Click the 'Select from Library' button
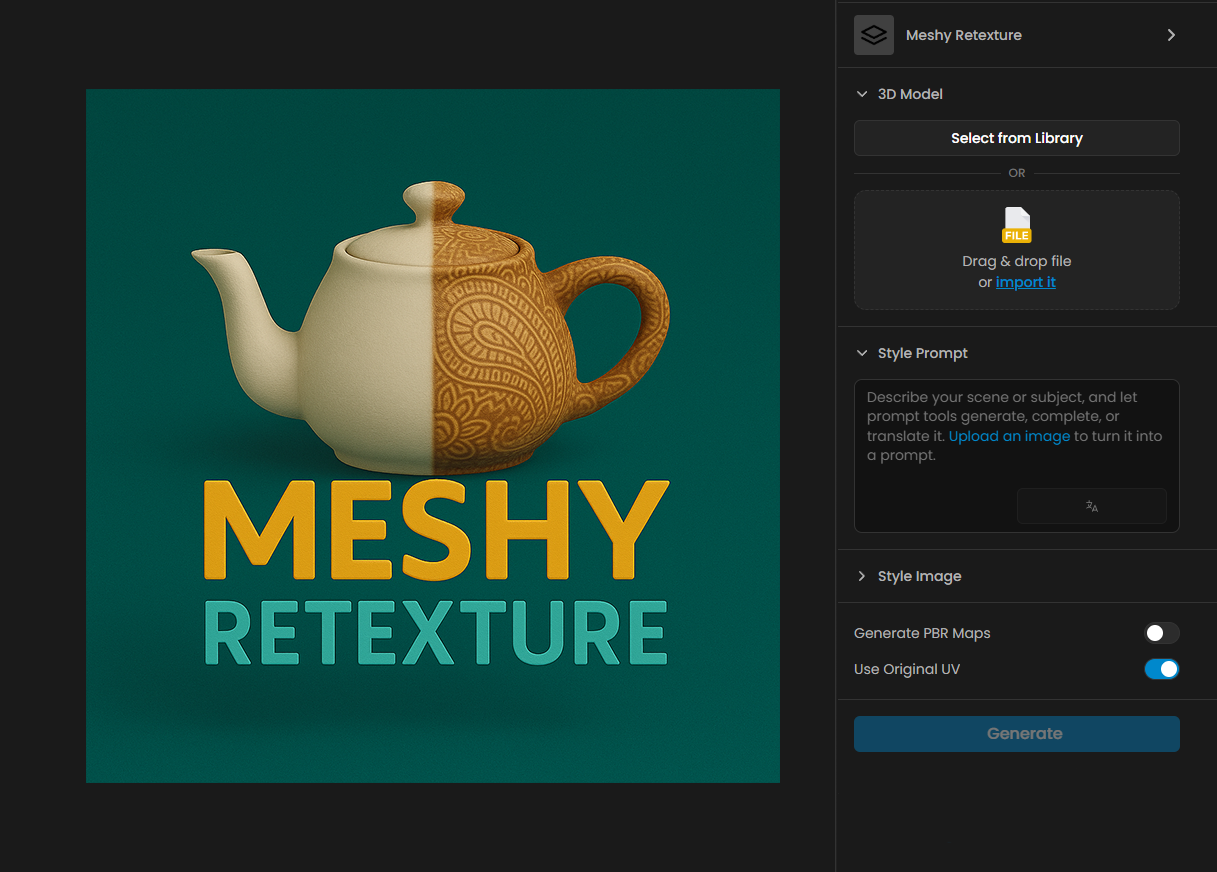The image size is (1217, 872). point(1016,138)
